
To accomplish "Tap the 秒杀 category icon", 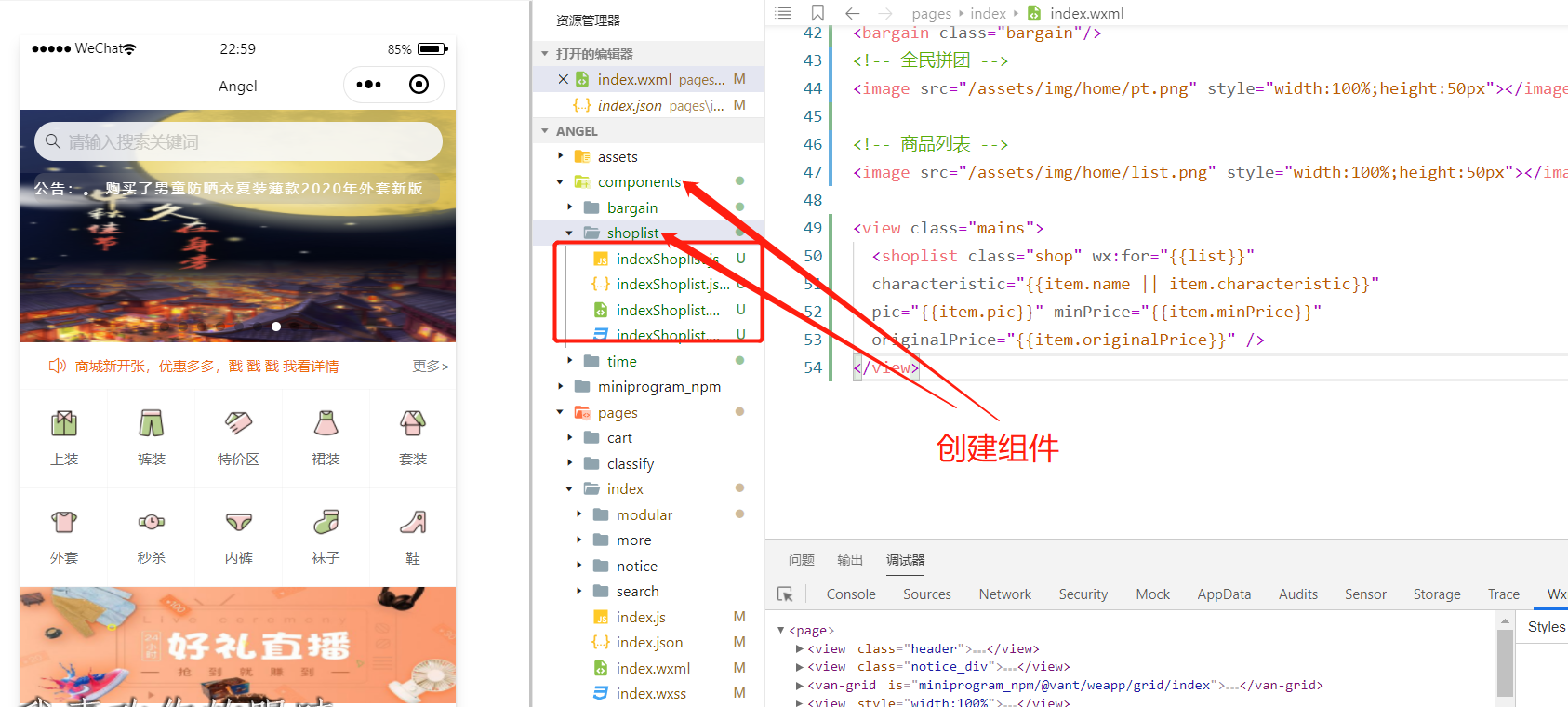I will coord(152,522).
